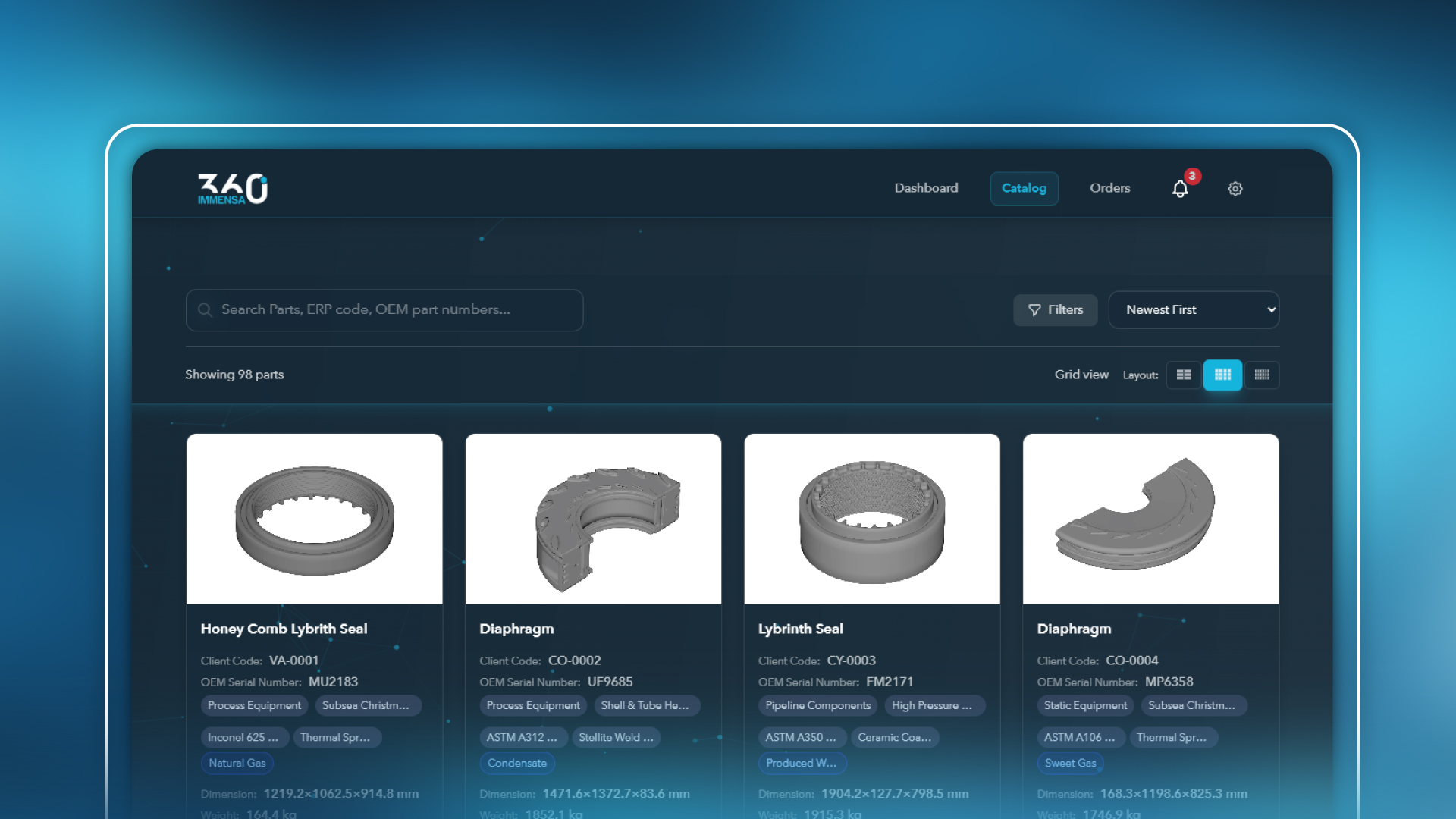Click client code CY-0003

click(x=851, y=661)
